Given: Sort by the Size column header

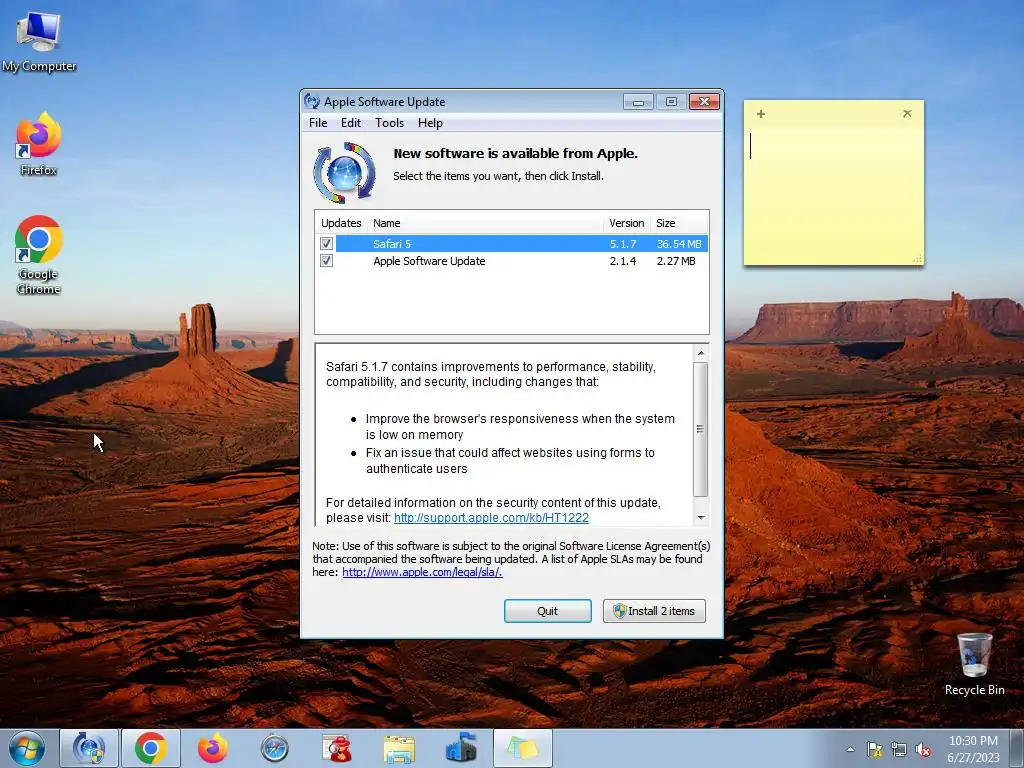Looking at the screenshot, I should pyautogui.click(x=679, y=223).
